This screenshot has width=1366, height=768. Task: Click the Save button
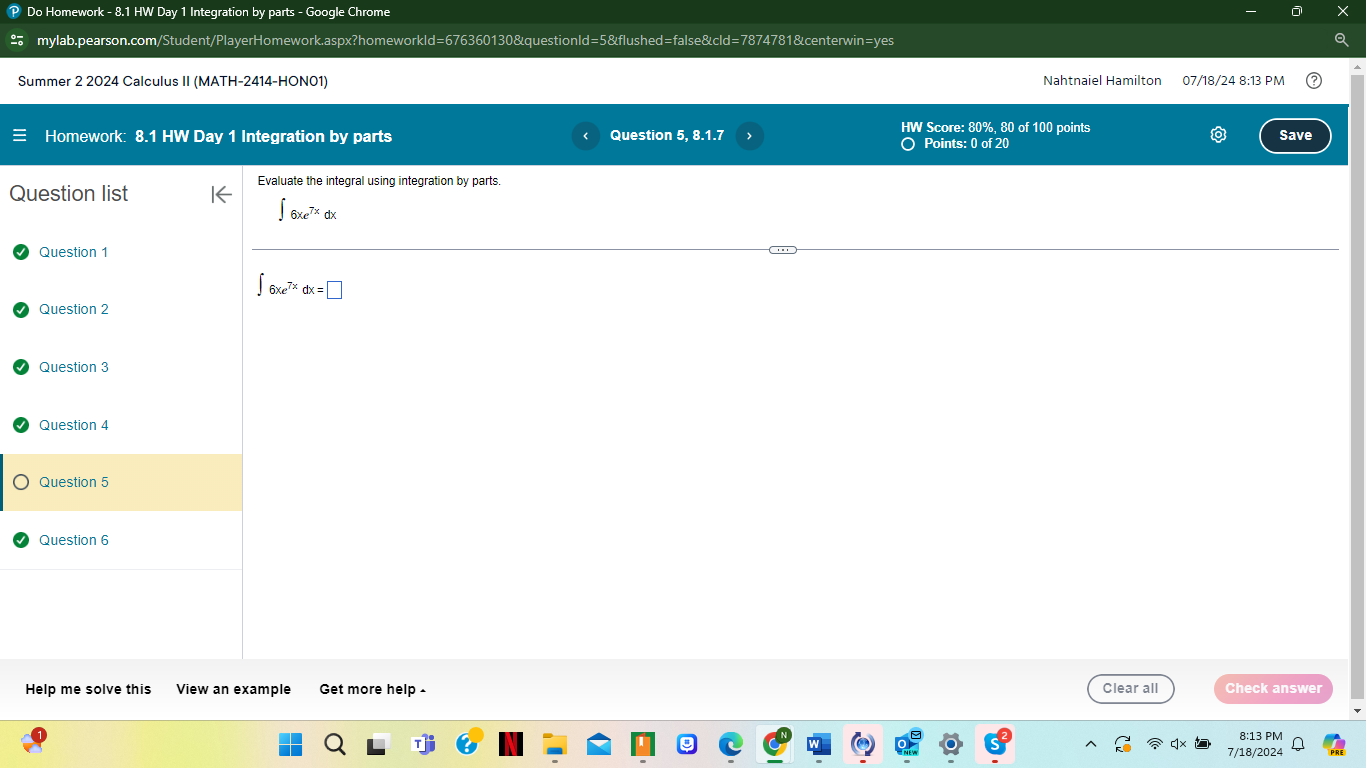[1295, 135]
